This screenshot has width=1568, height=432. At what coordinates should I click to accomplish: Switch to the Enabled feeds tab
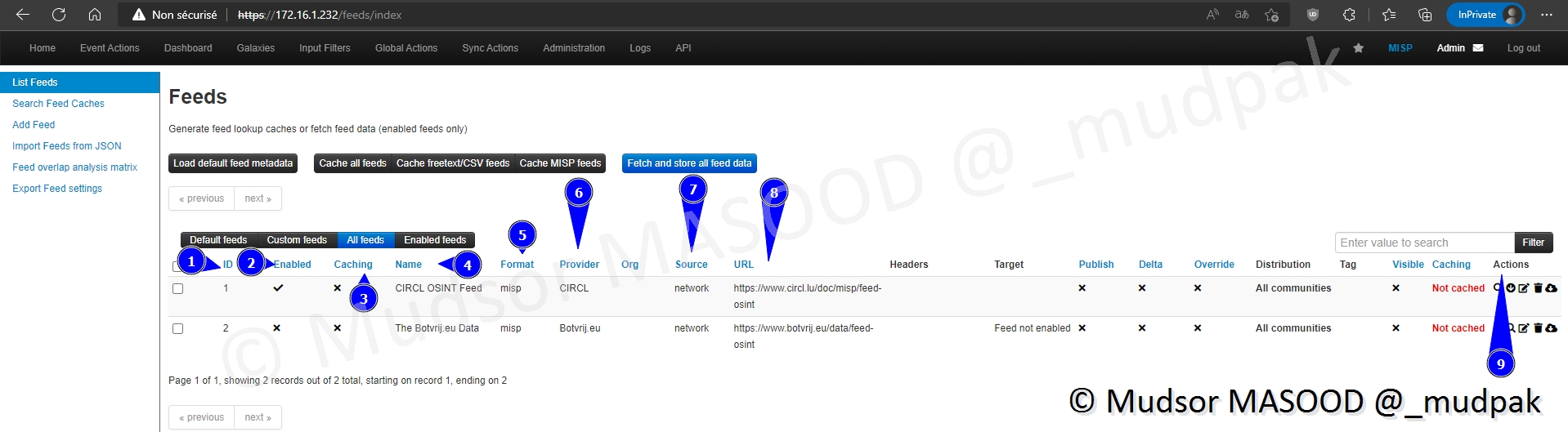pos(434,240)
